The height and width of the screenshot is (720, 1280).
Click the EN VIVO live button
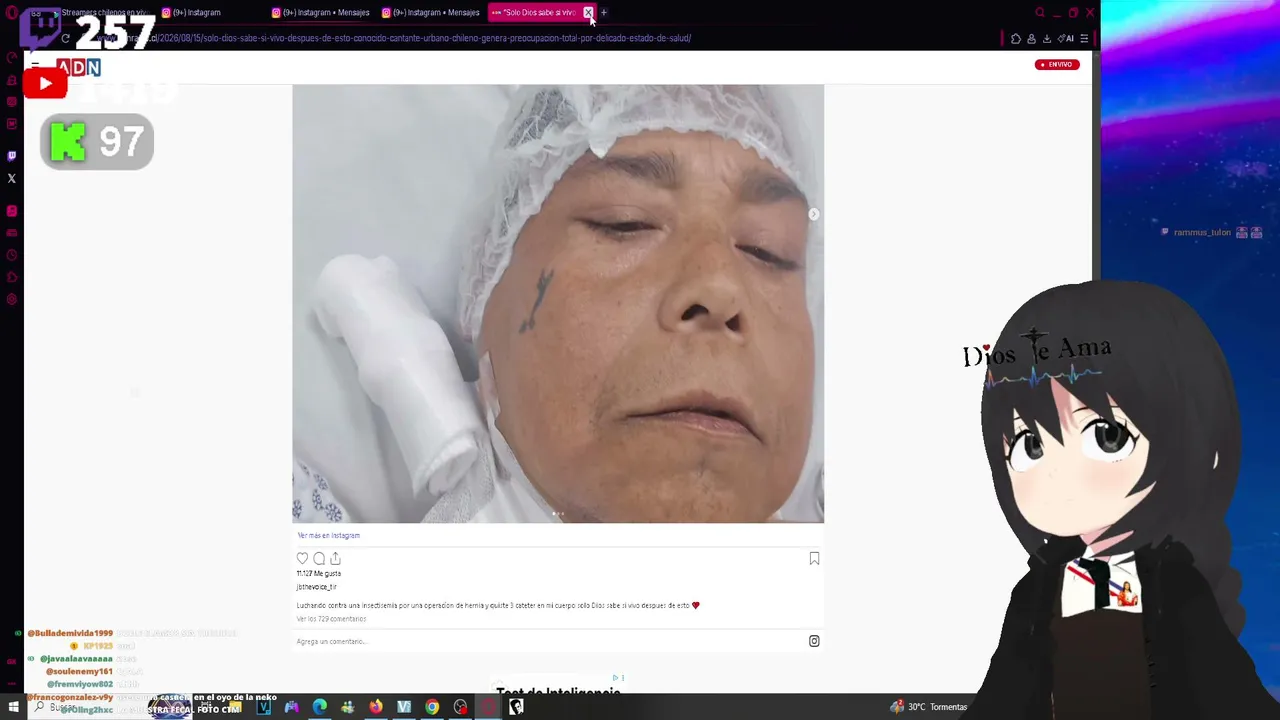(x=1057, y=65)
